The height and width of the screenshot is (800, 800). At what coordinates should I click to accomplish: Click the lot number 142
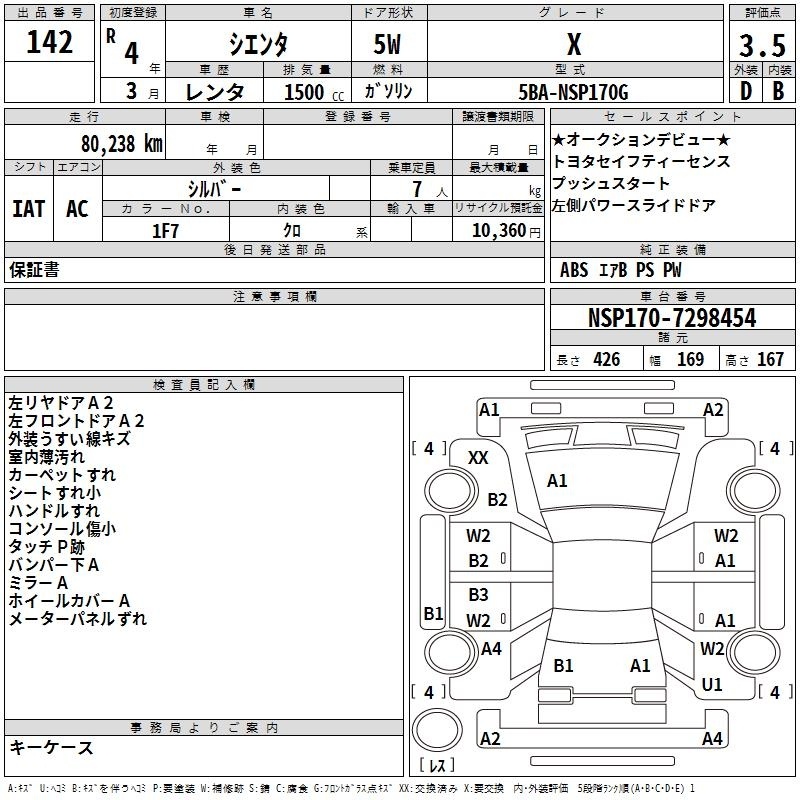(x=49, y=41)
